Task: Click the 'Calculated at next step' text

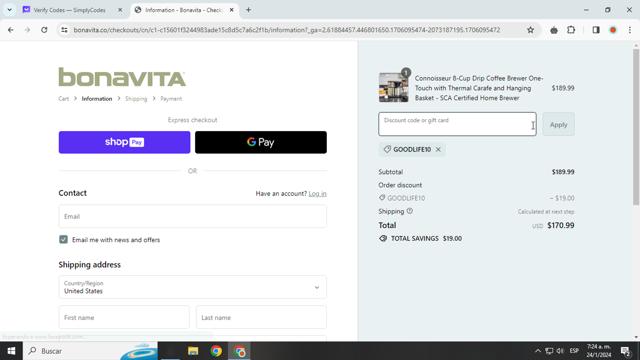Action: pyautogui.click(x=546, y=211)
